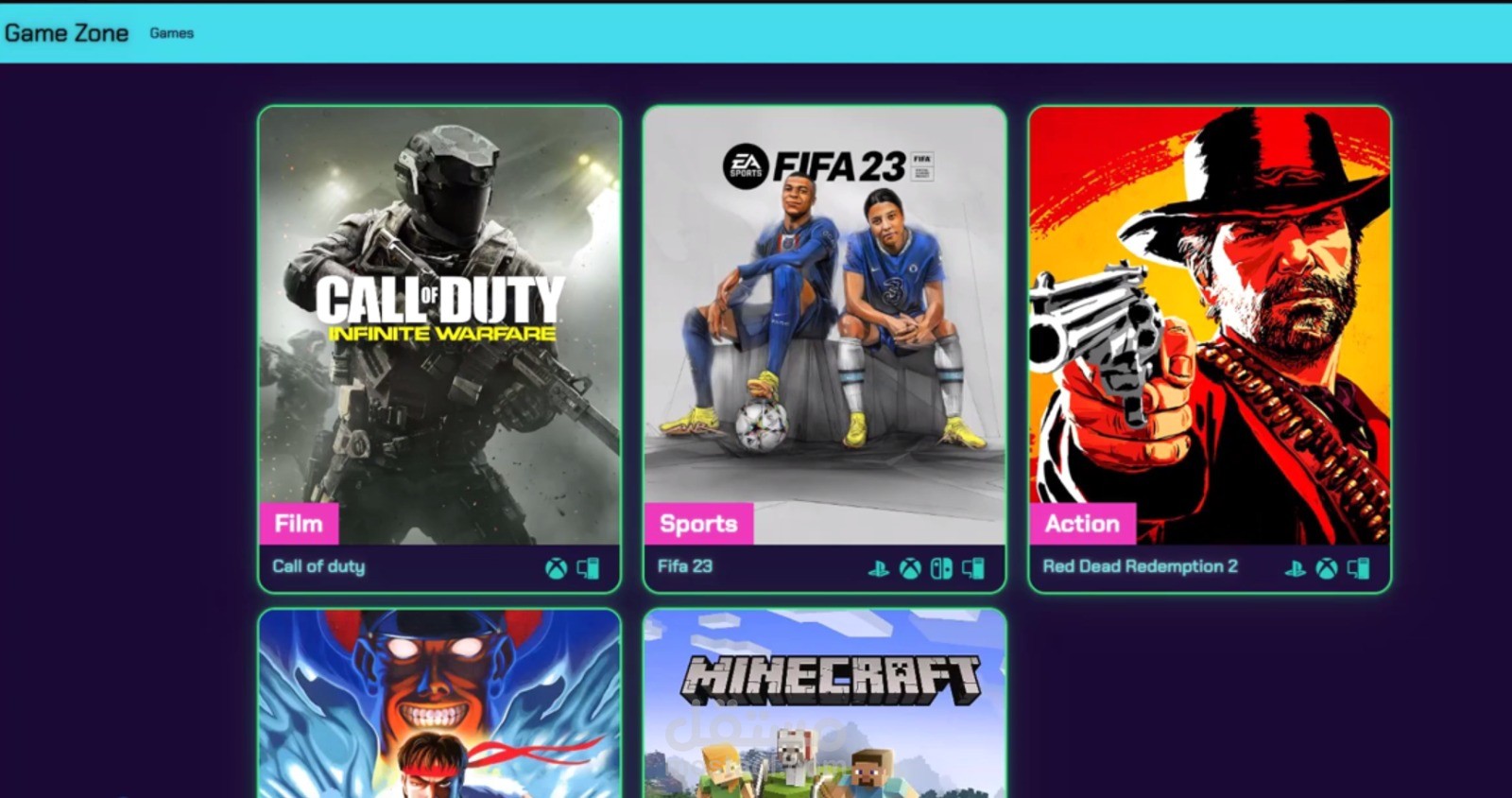Go to the Game Zone home logo
Screen dimensions: 1512x798
pos(66,33)
